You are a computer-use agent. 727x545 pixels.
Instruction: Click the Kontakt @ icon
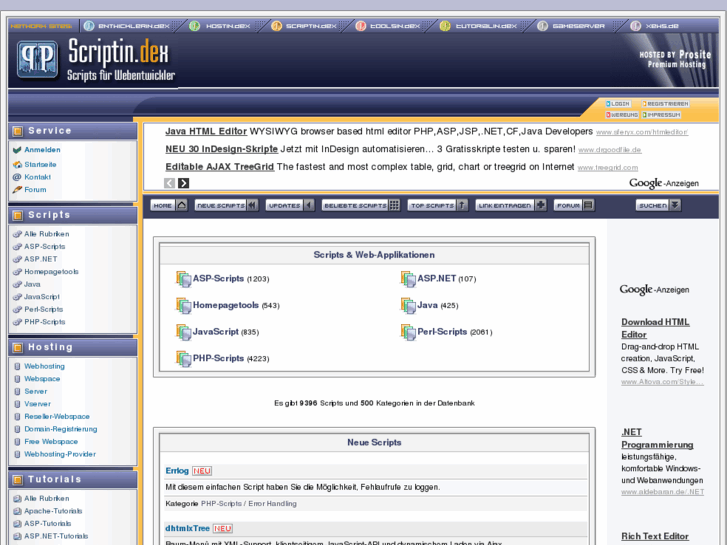click(17, 177)
